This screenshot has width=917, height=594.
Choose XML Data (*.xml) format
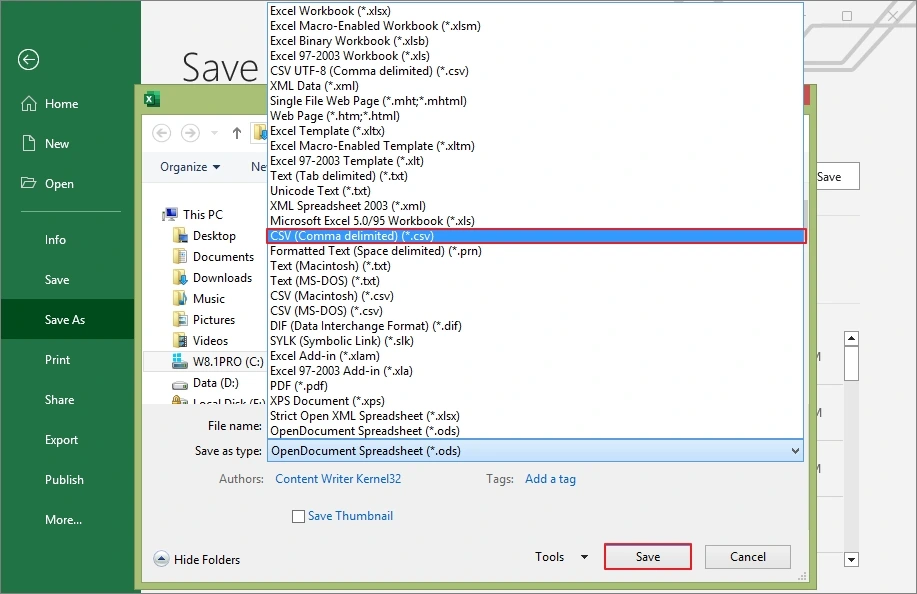535,86
